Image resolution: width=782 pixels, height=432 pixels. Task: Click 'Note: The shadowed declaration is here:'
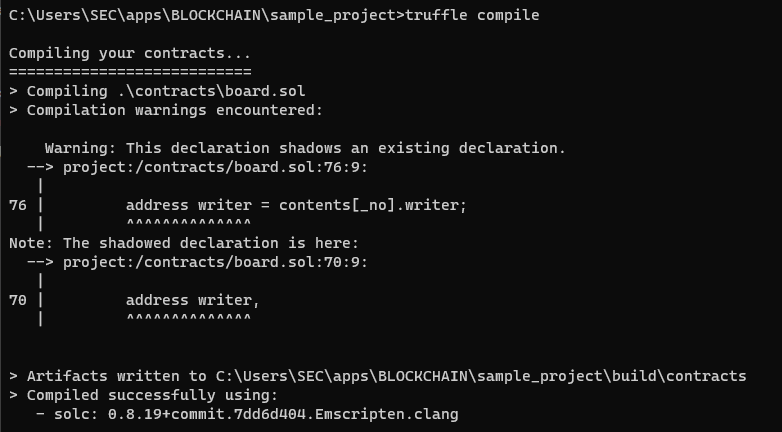point(184,243)
